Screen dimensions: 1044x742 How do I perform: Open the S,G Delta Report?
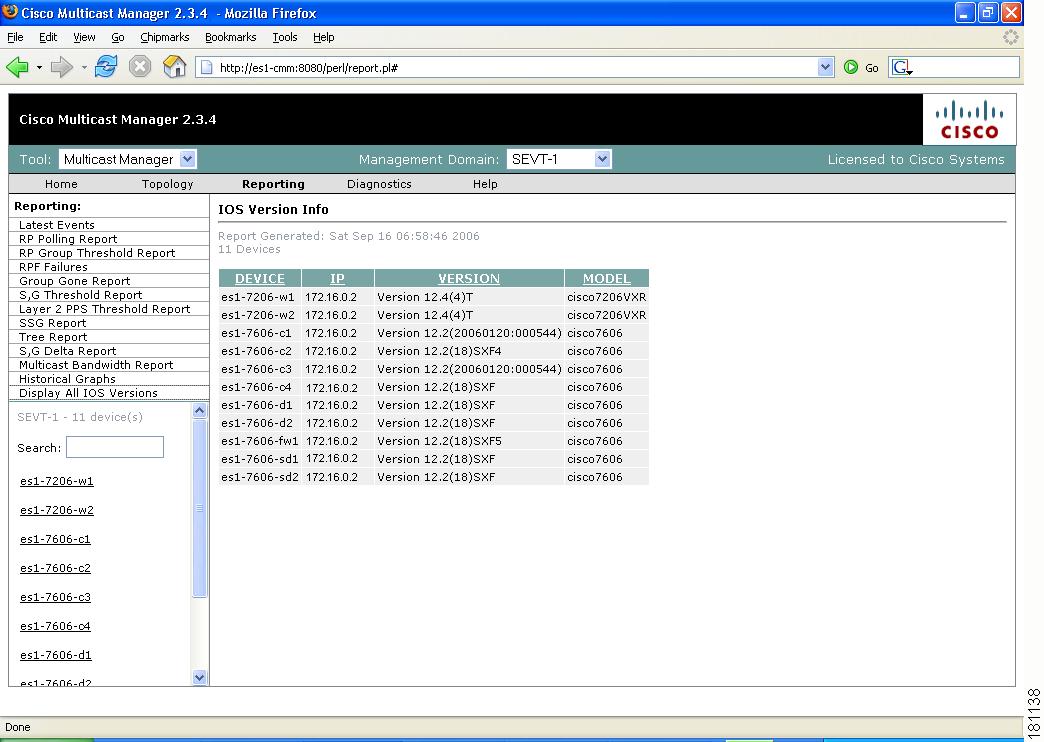coord(67,351)
